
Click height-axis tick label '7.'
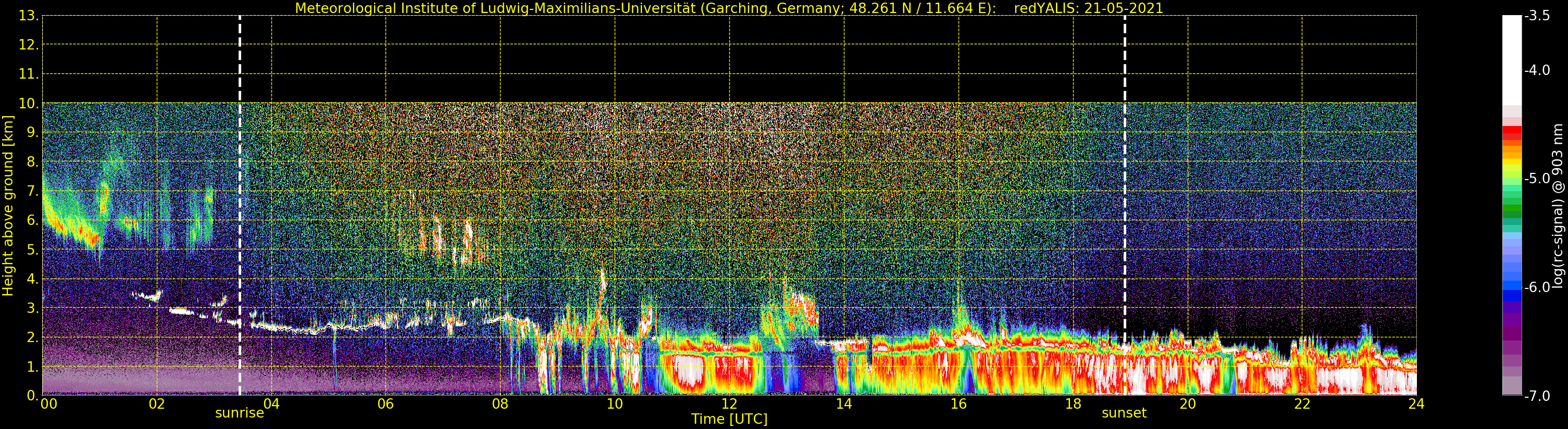click(33, 191)
